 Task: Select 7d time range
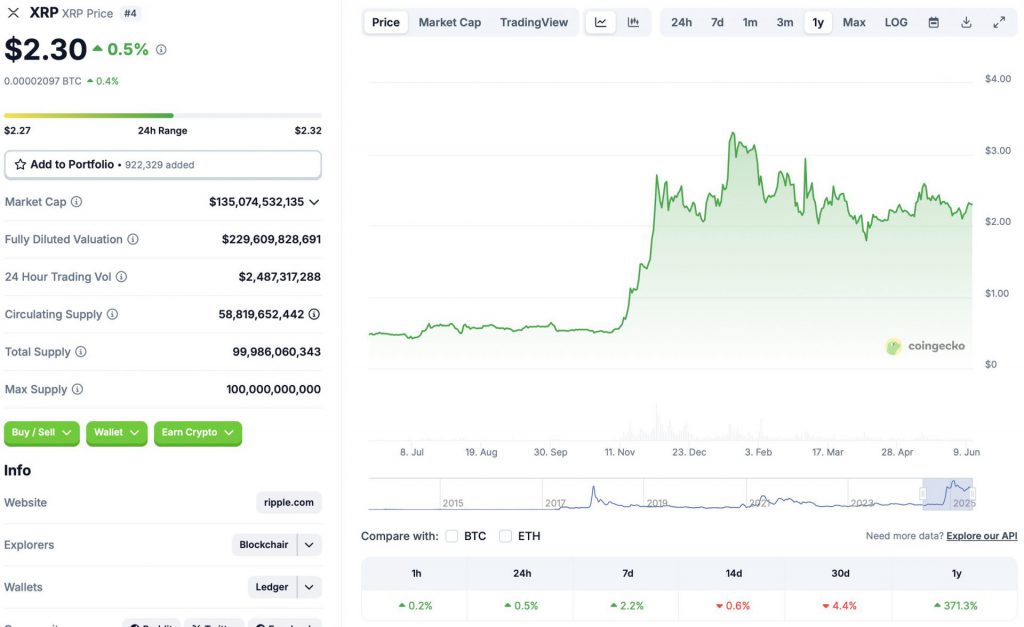click(x=717, y=22)
